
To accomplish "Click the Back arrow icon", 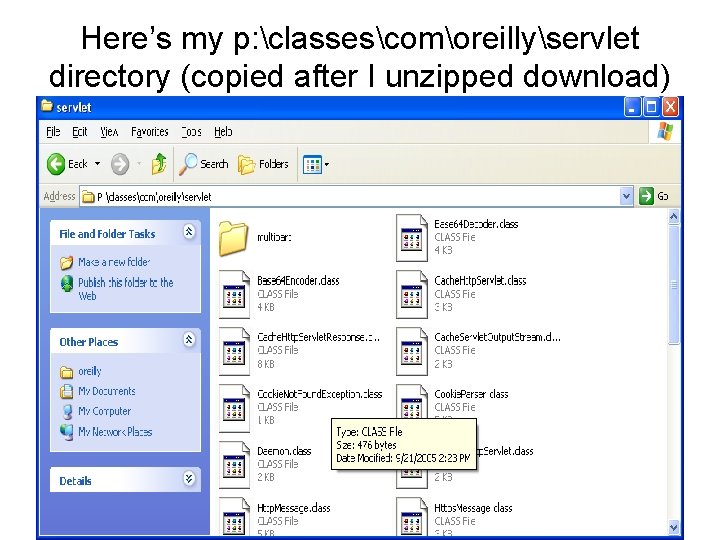I will tap(56, 164).
